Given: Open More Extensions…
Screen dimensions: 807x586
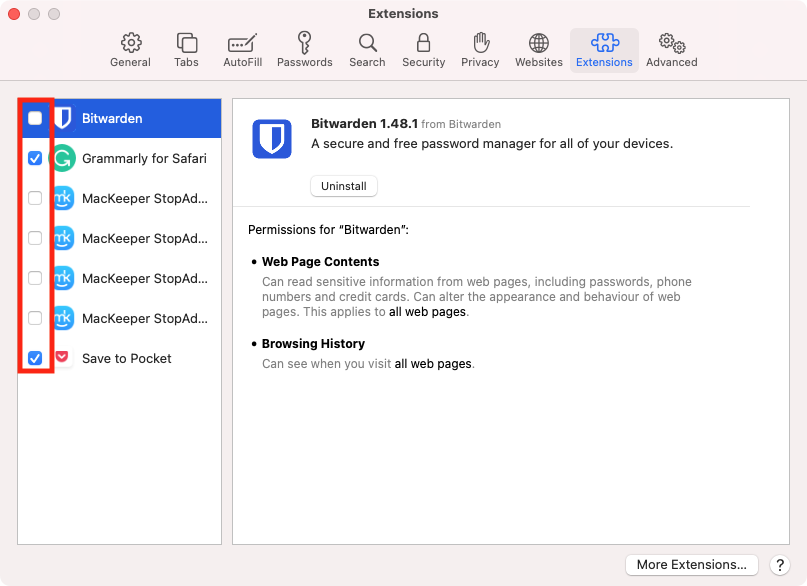Looking at the screenshot, I should [x=692, y=564].
